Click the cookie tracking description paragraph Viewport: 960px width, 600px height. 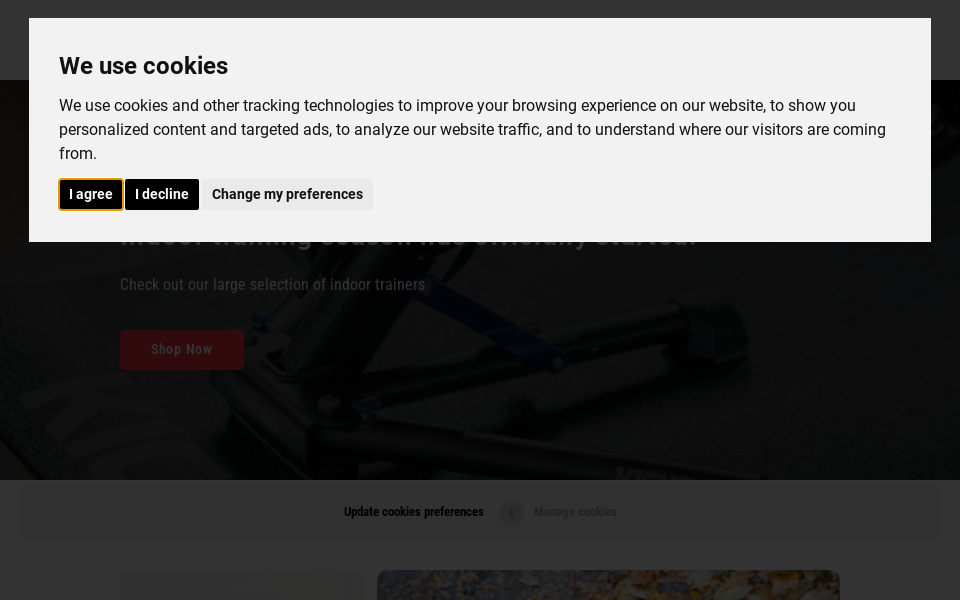pyautogui.click(x=470, y=129)
